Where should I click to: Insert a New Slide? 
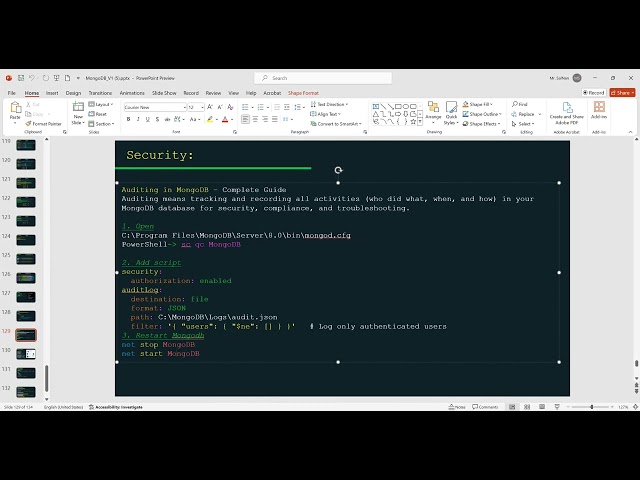pos(78,113)
